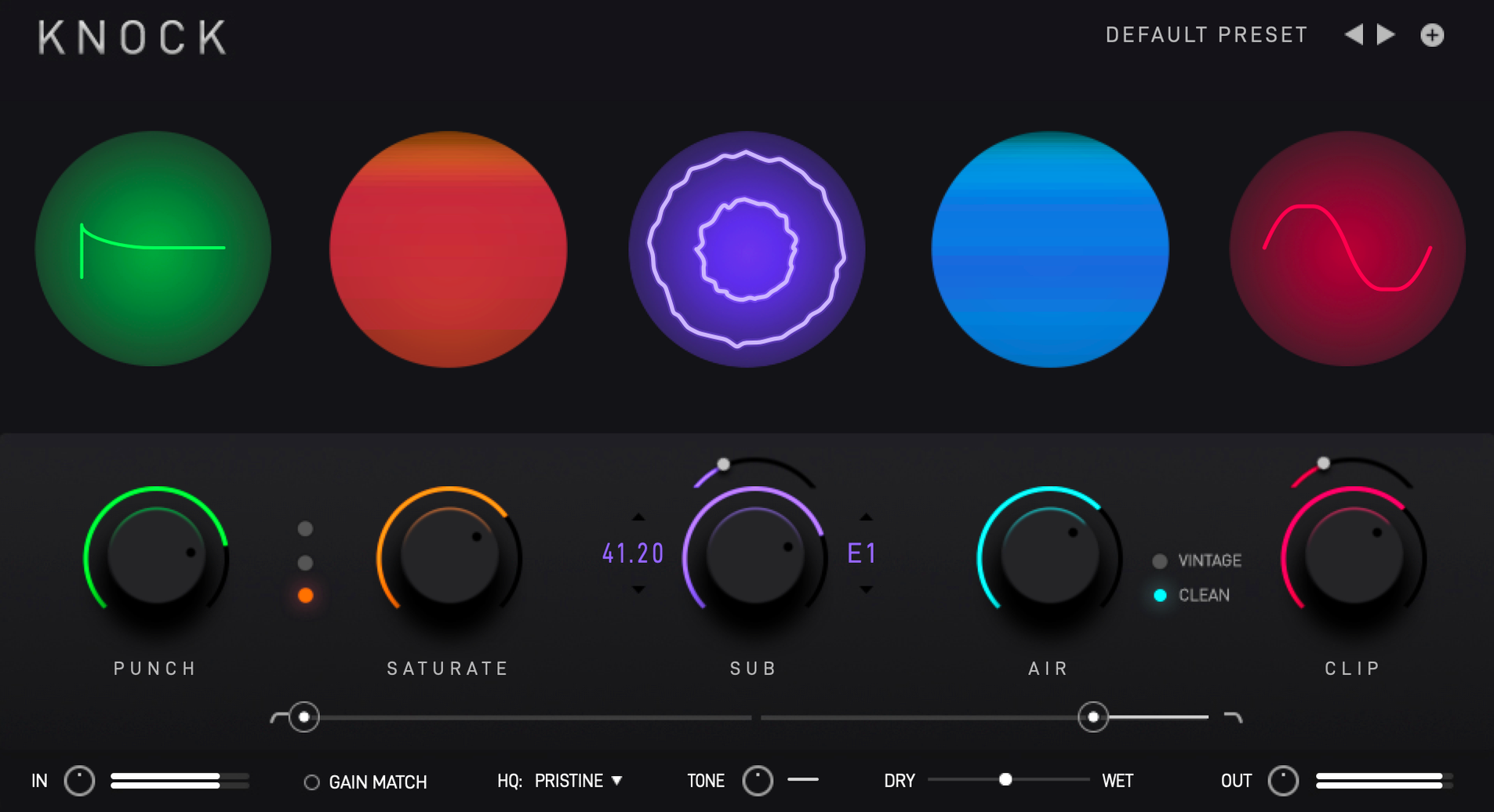Select the next preset arrow

point(1385,34)
